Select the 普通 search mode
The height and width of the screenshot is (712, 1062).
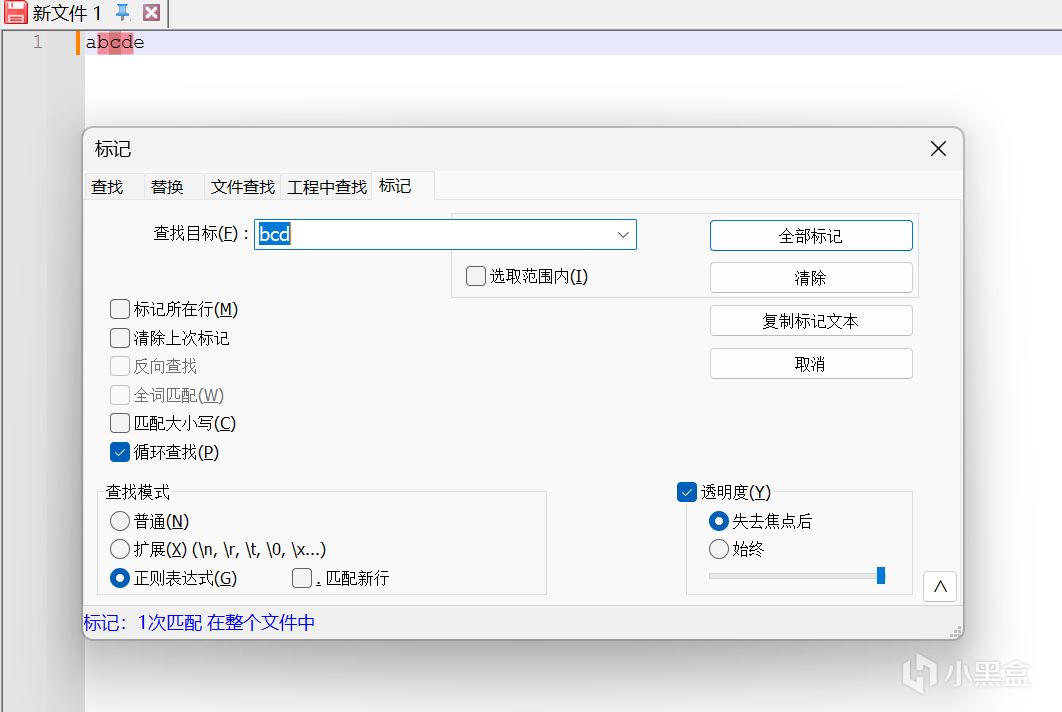pos(120,521)
